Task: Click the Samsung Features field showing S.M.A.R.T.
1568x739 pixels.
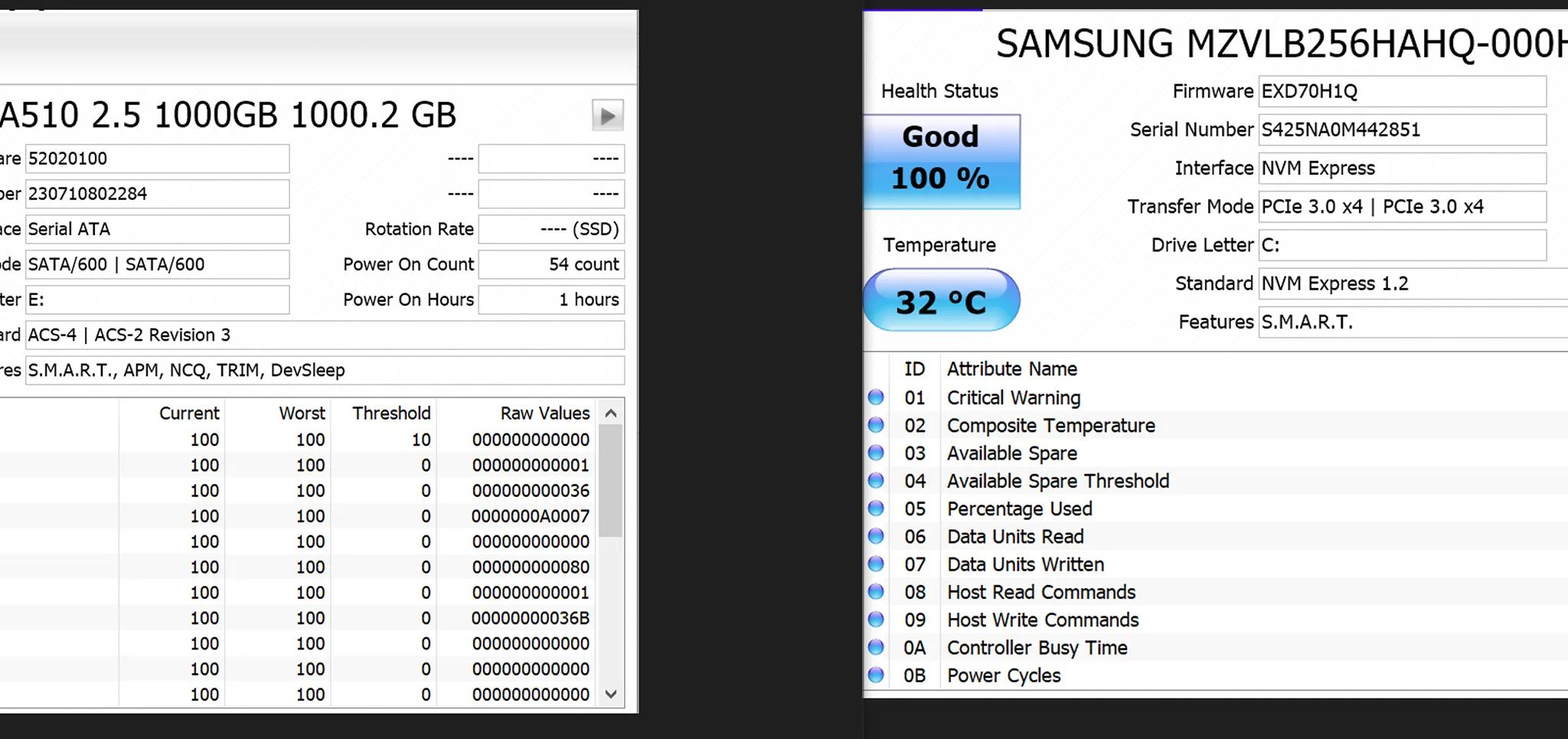Action: point(1413,322)
